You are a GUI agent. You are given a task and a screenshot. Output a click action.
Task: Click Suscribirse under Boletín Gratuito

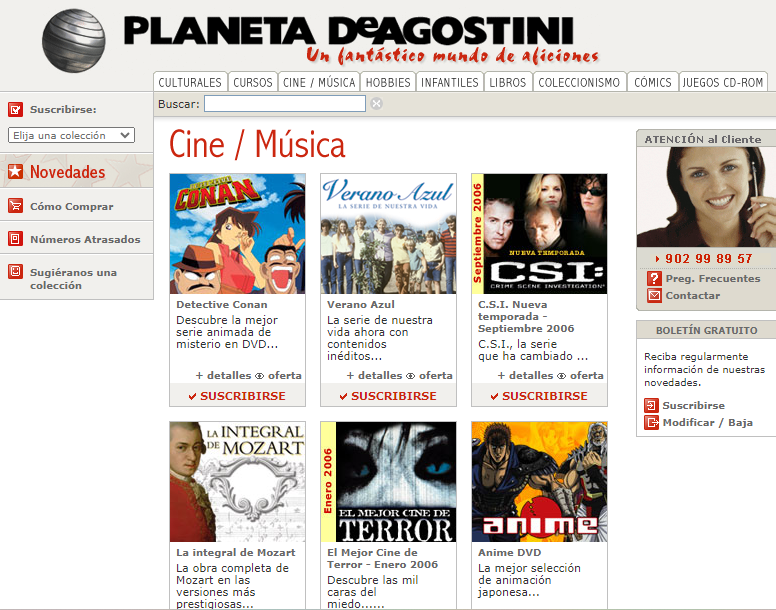[693, 405]
